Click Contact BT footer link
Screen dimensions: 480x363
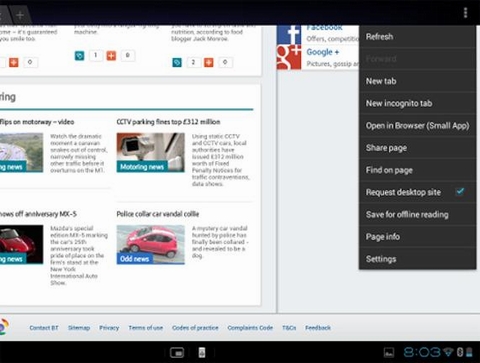[x=44, y=328]
